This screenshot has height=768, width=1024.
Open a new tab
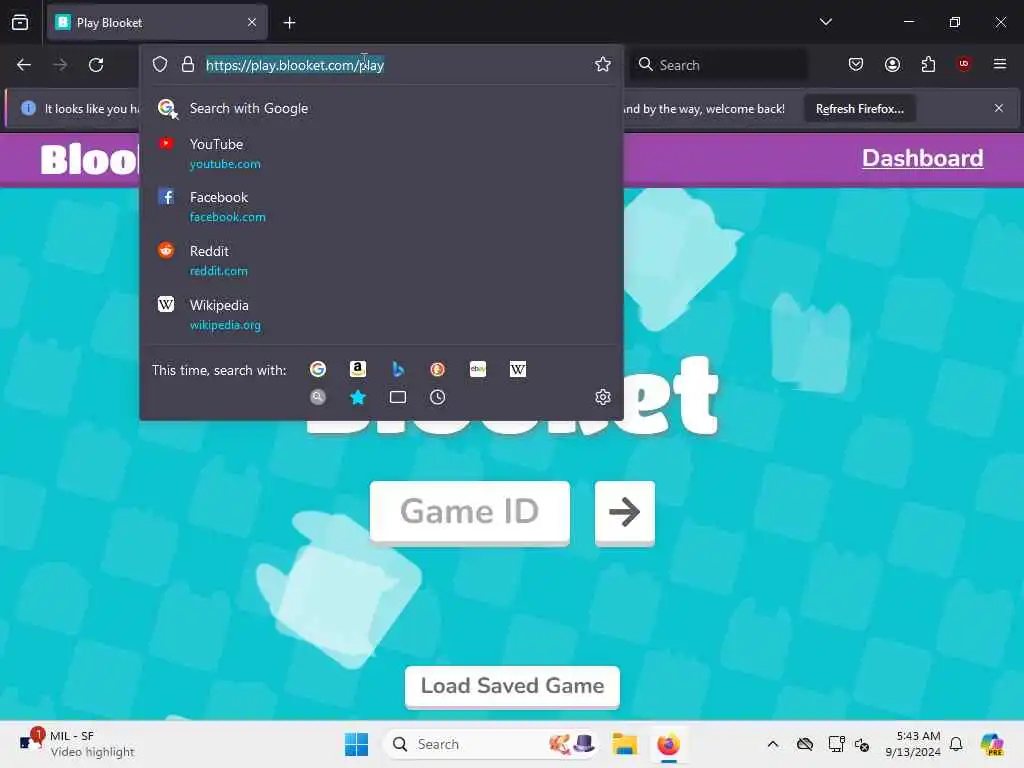tap(289, 22)
